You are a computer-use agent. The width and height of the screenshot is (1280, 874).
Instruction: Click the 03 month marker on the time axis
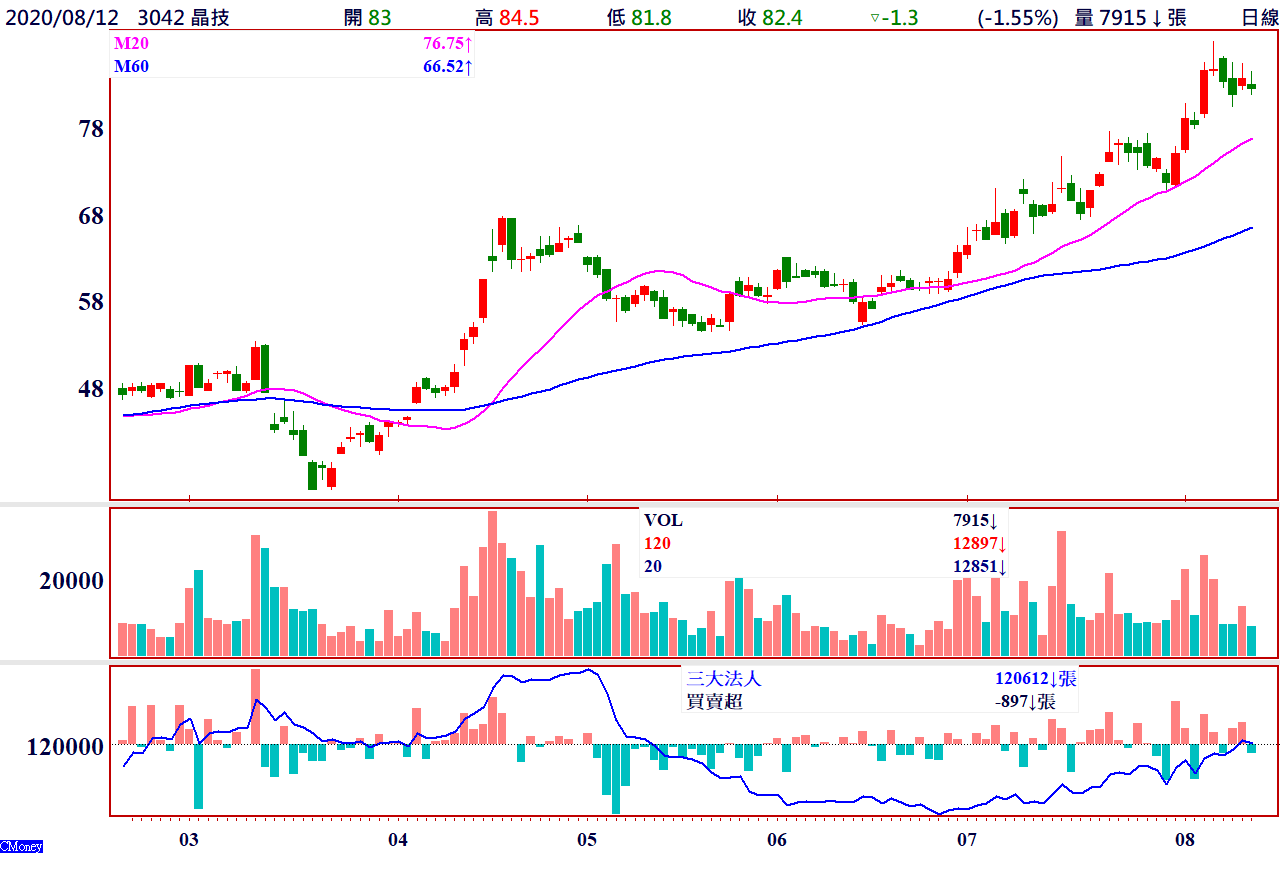point(189,838)
